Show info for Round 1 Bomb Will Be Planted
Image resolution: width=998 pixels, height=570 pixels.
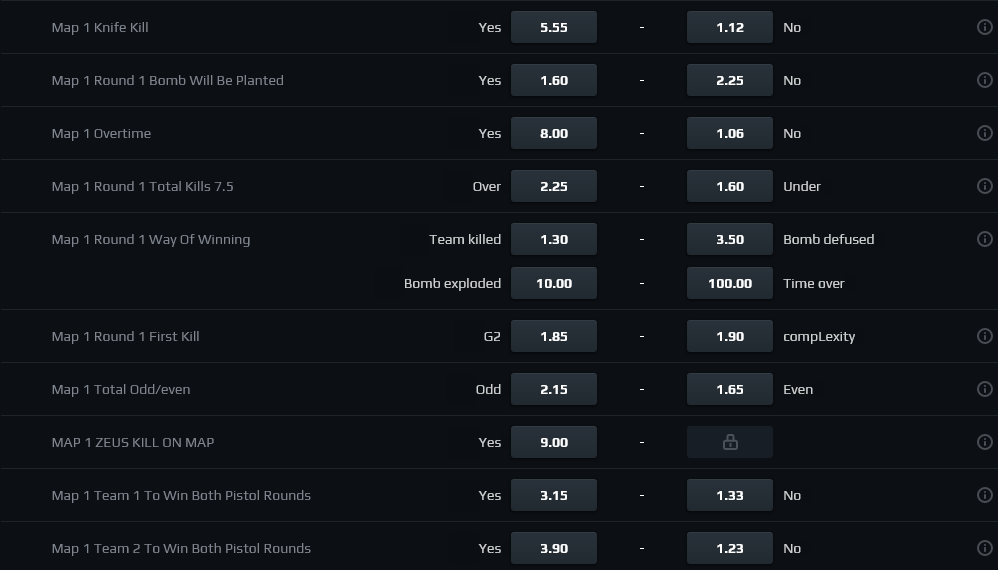click(984, 80)
